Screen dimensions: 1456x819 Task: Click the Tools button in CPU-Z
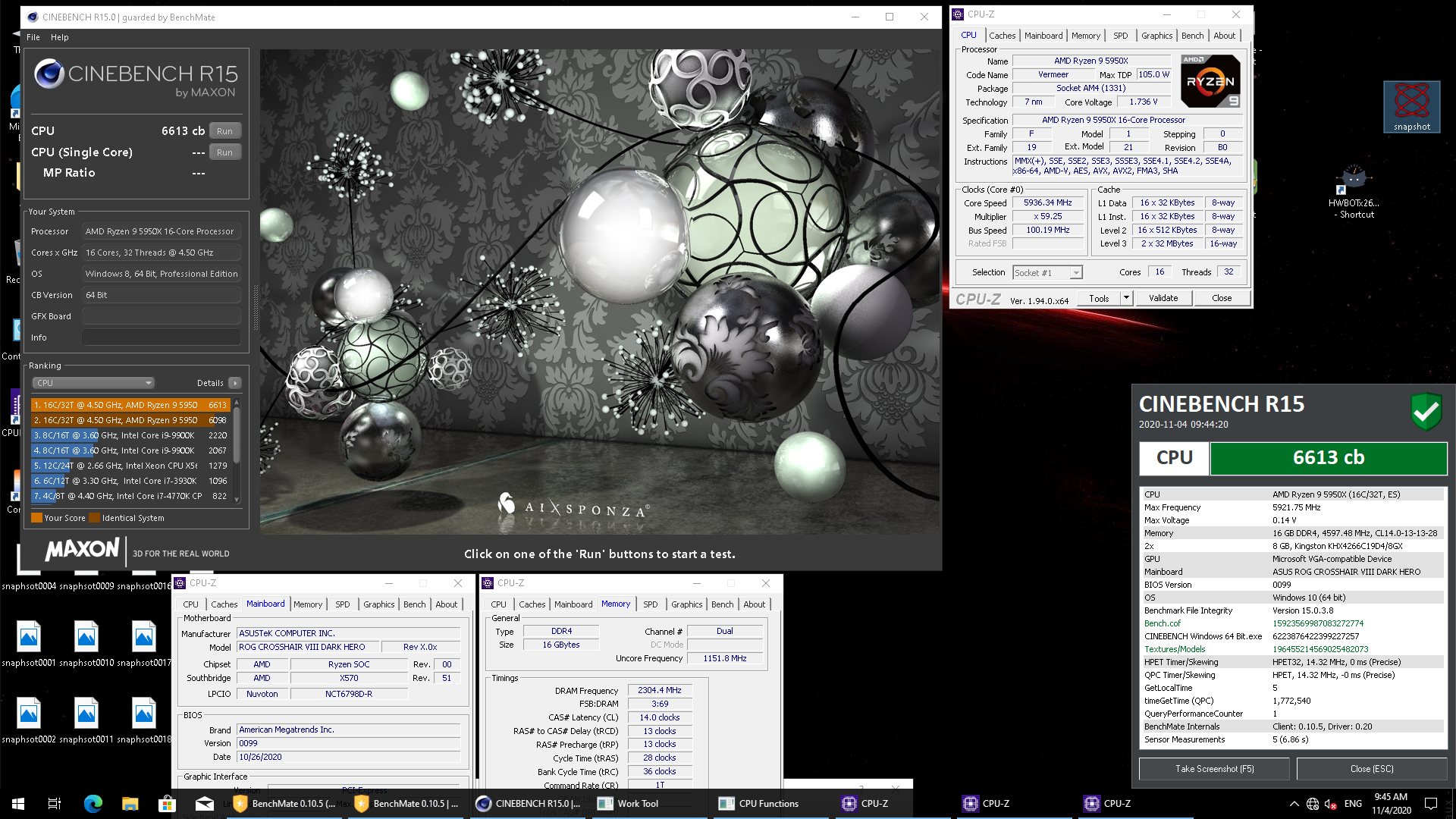pos(1099,298)
